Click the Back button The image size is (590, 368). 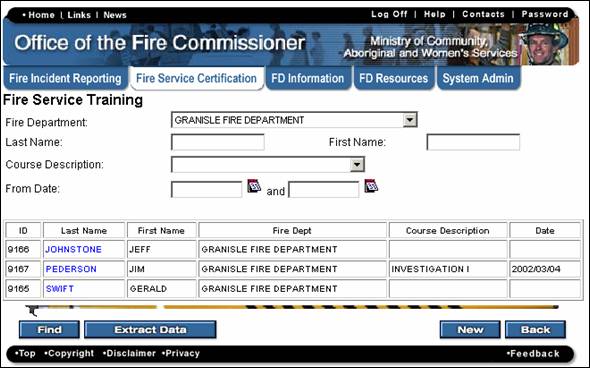pos(535,330)
